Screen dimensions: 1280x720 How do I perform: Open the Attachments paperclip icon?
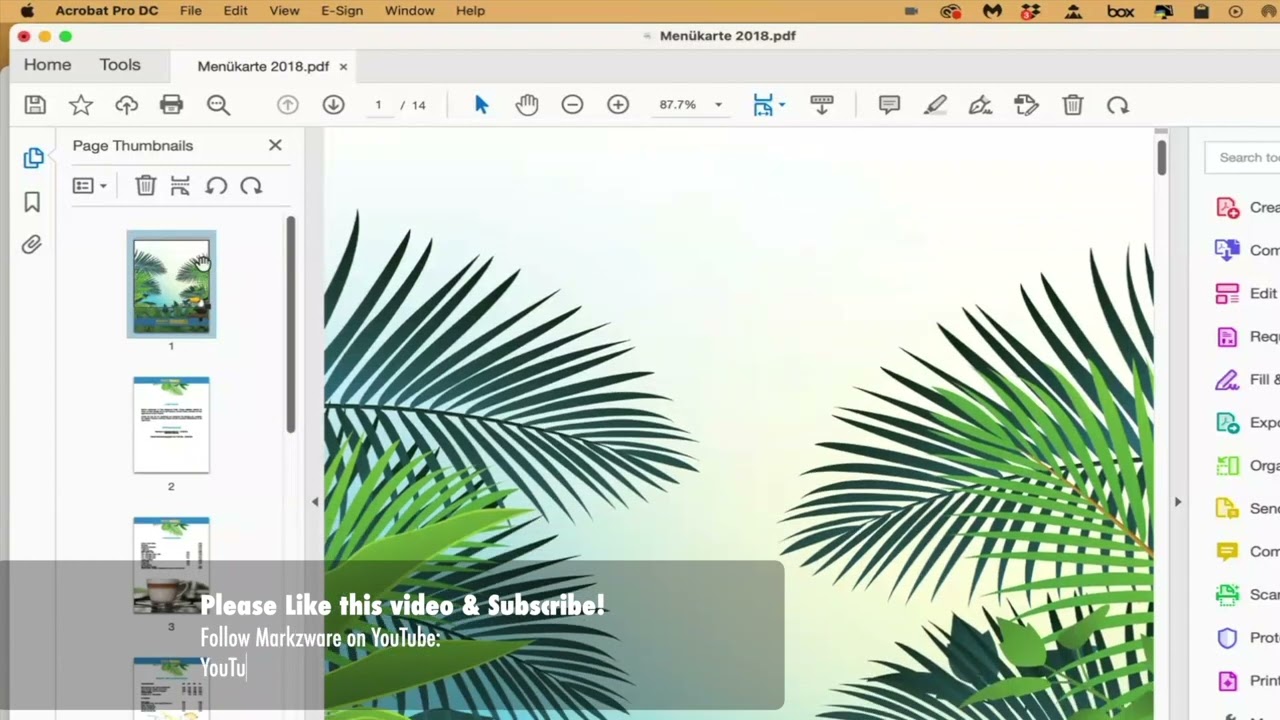[32, 245]
